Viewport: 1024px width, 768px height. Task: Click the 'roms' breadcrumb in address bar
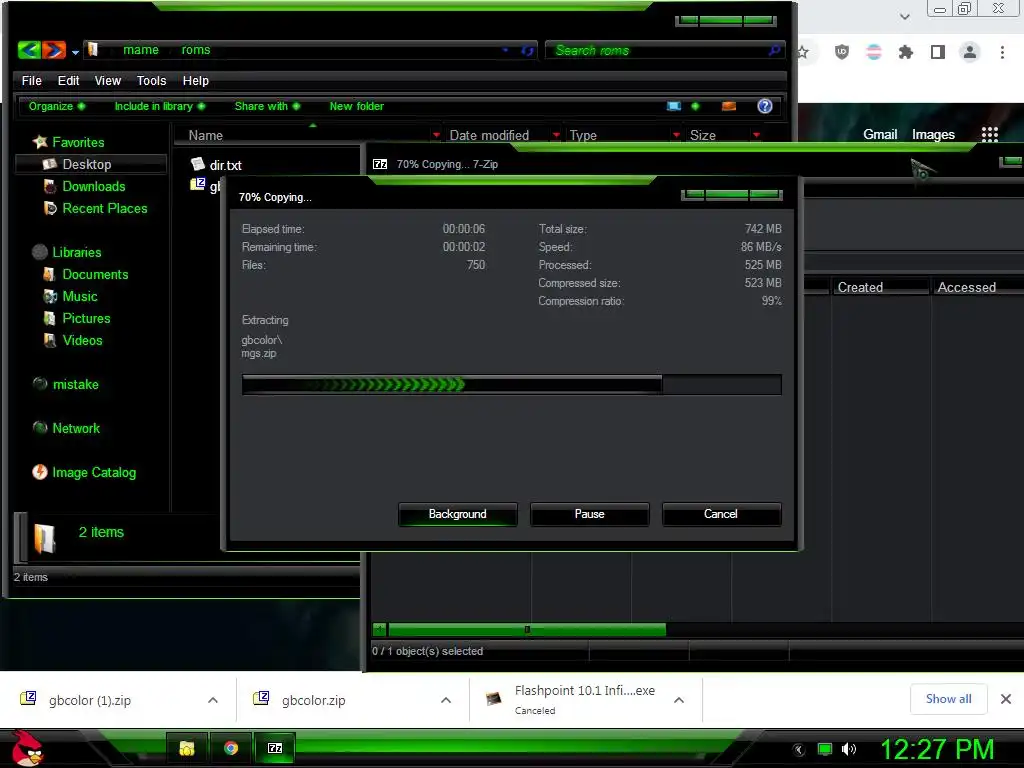click(196, 50)
